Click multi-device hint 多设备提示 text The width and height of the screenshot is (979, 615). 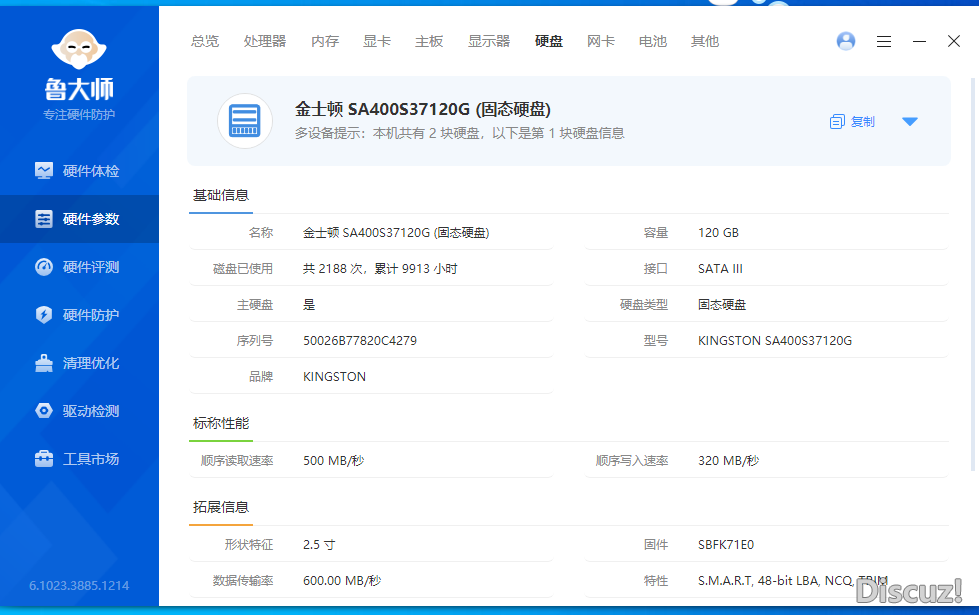point(460,133)
